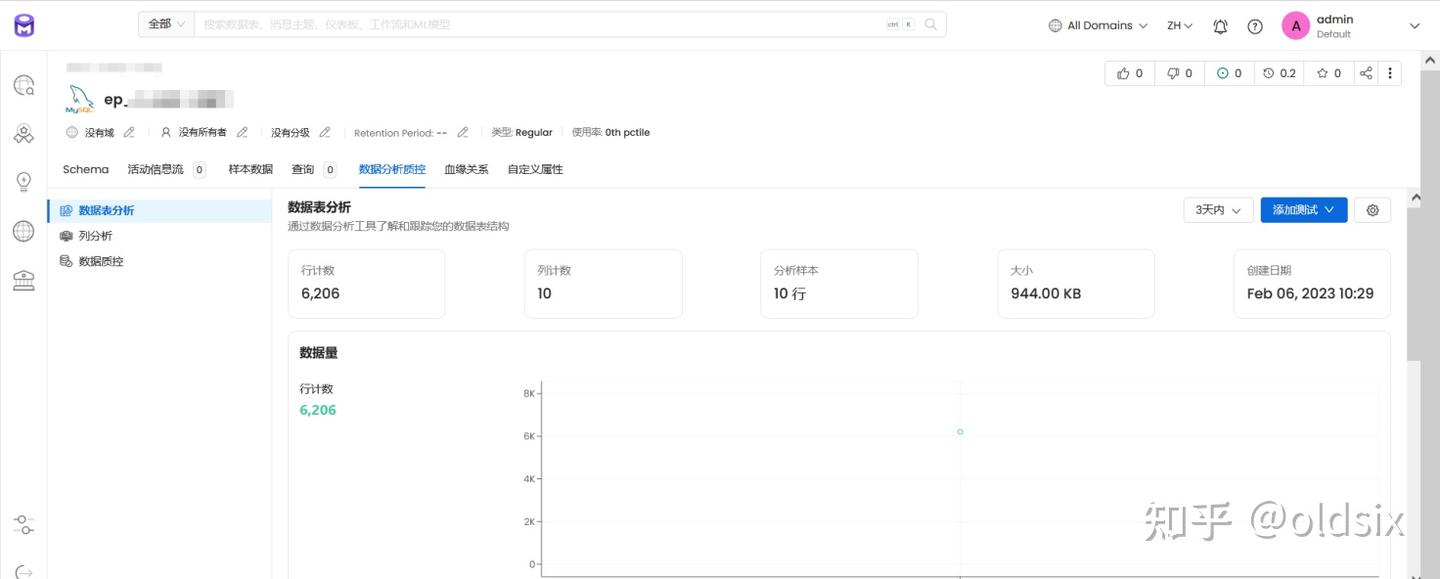Open the ZH language dropdown
Screen dimensions: 1440x579
click(1180, 26)
